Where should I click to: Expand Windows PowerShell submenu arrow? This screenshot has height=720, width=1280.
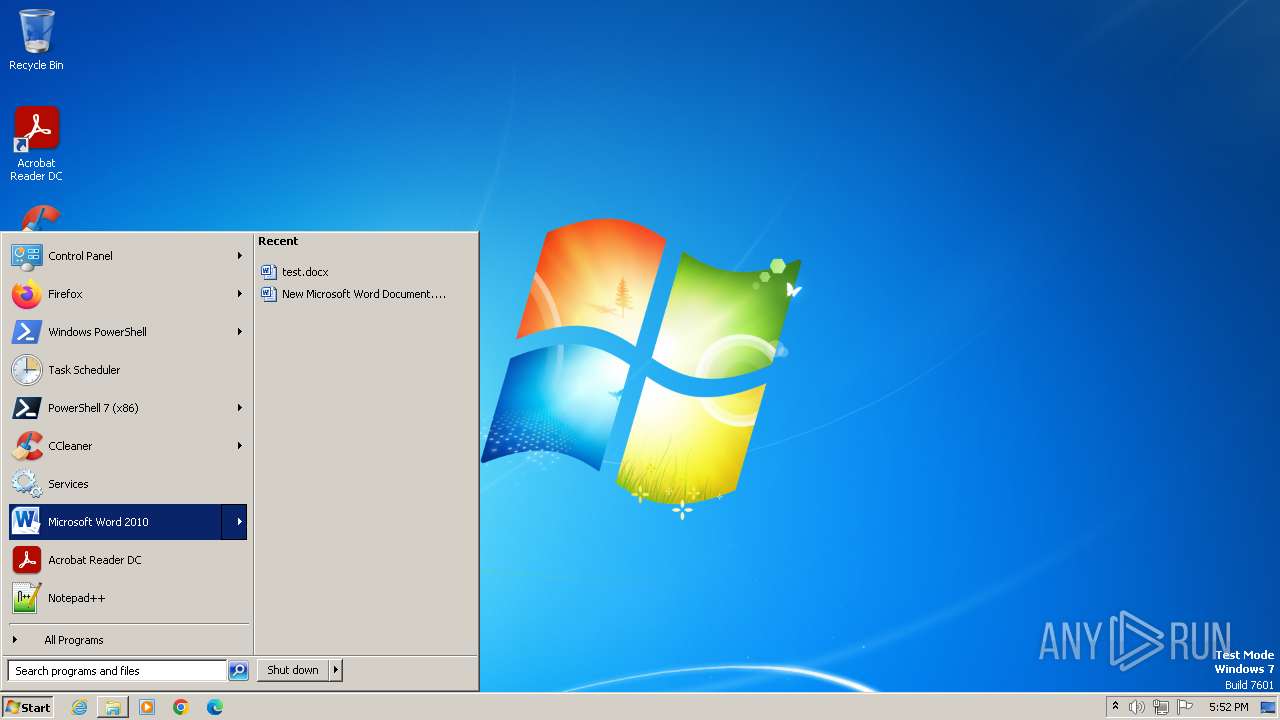pos(239,332)
